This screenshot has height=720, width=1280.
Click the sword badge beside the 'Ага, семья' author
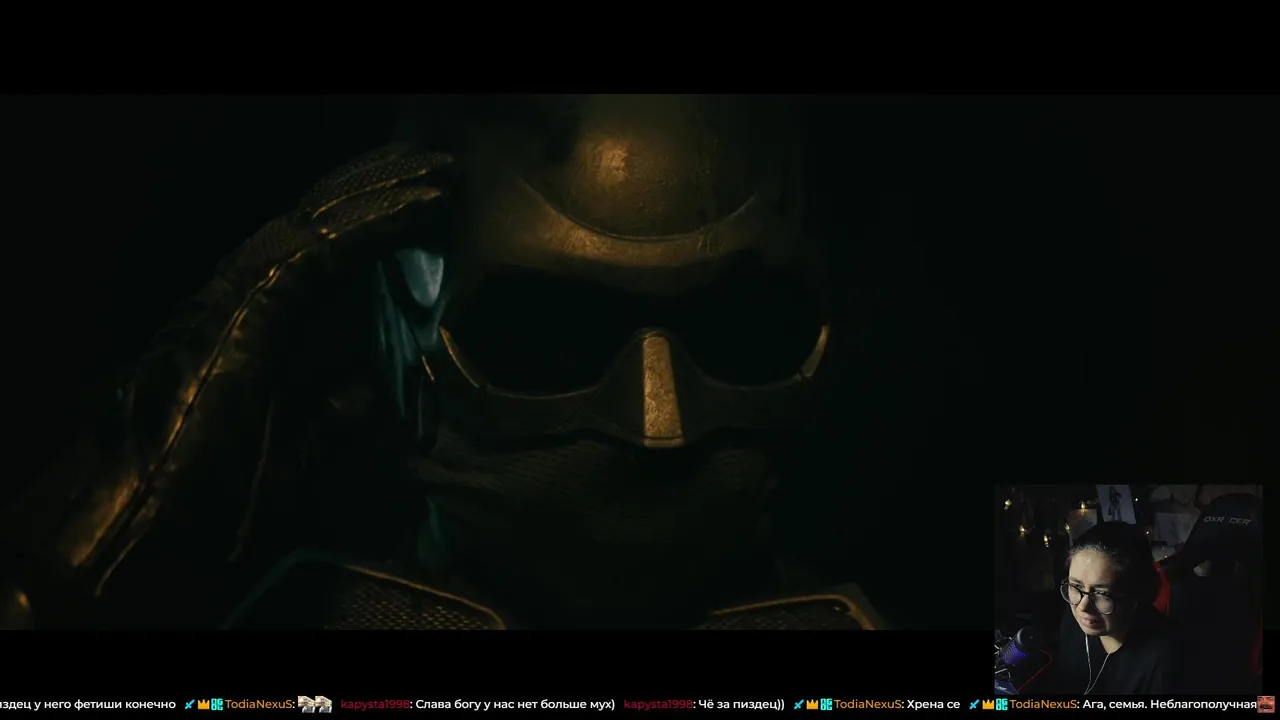(x=975, y=704)
